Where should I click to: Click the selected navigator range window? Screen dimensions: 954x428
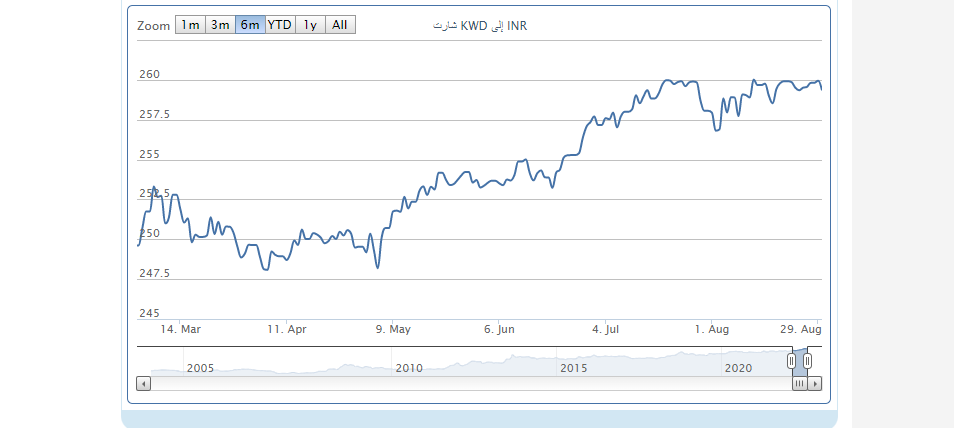coord(799,361)
